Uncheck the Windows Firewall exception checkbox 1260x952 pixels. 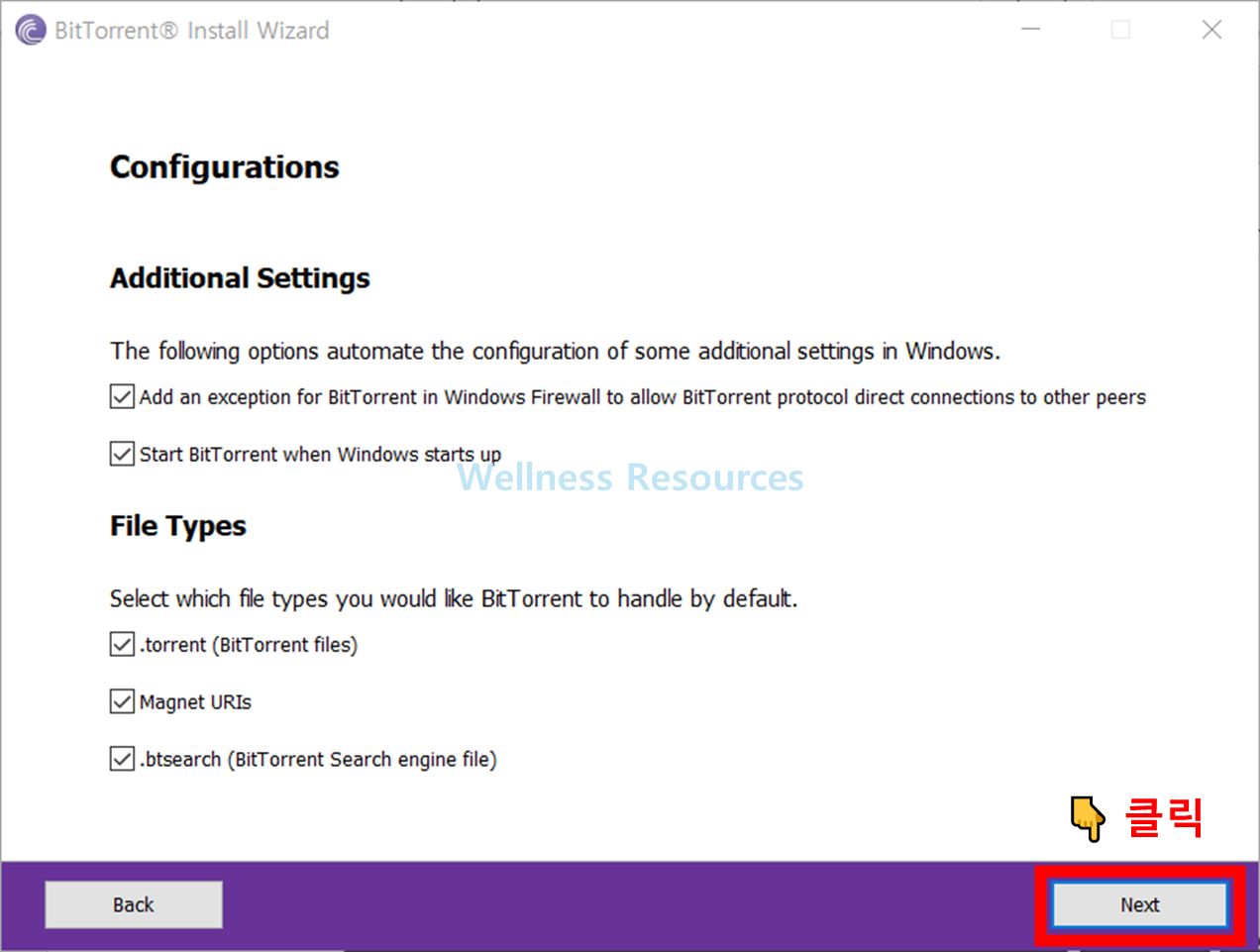(x=122, y=397)
